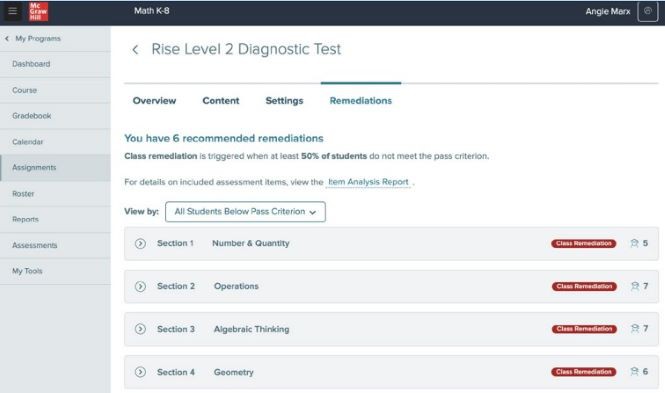Screen dimensions: 665x393
Task: Click the student count icon for Geometry
Action: click(x=634, y=372)
